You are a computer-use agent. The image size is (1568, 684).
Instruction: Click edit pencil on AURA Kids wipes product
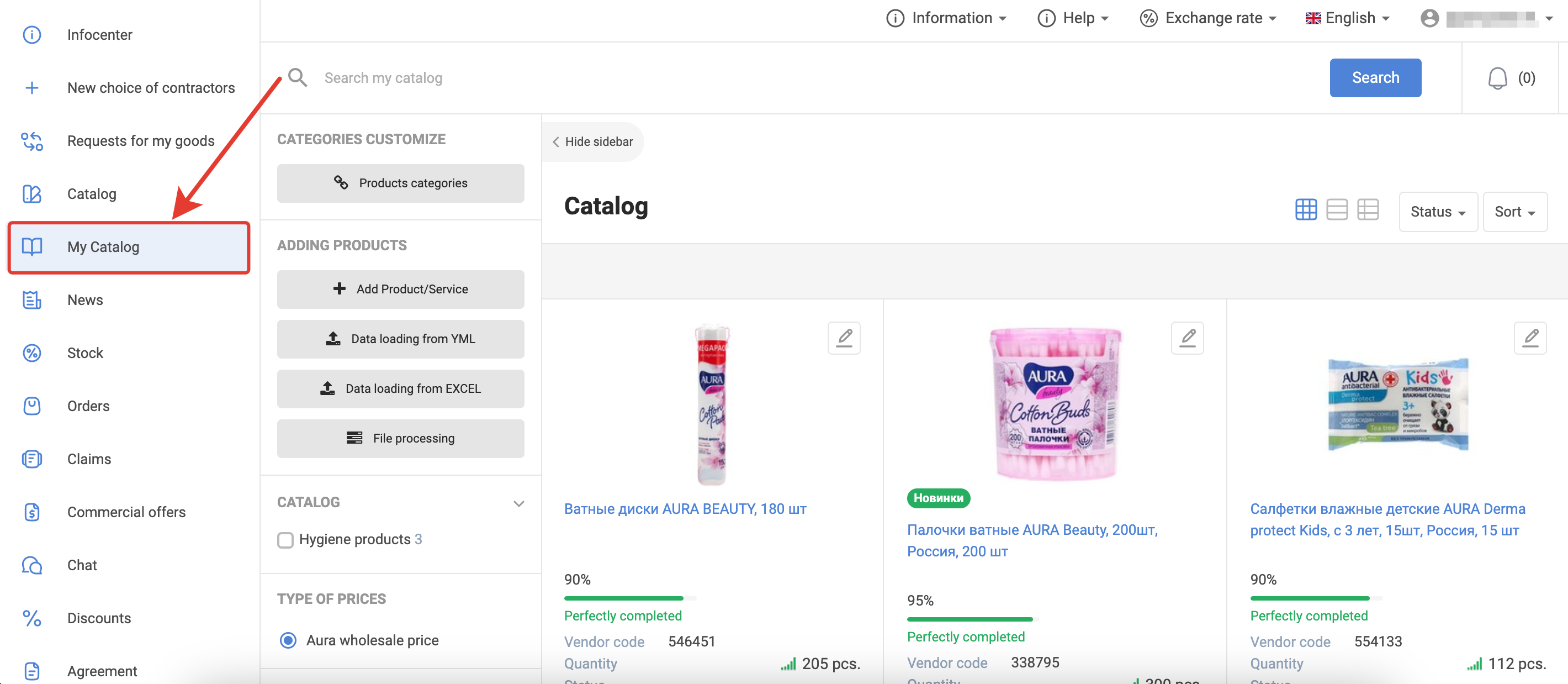coord(1530,338)
